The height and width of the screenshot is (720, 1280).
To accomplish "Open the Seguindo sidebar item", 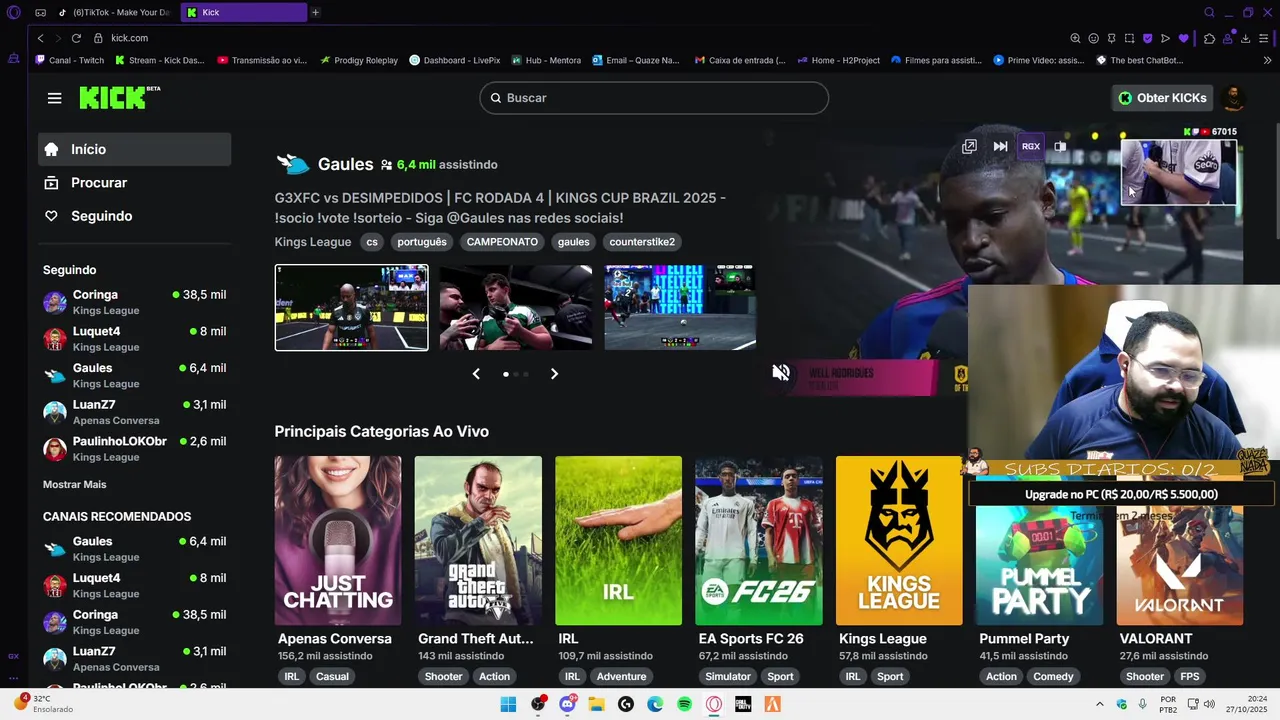I will click(x=135, y=216).
